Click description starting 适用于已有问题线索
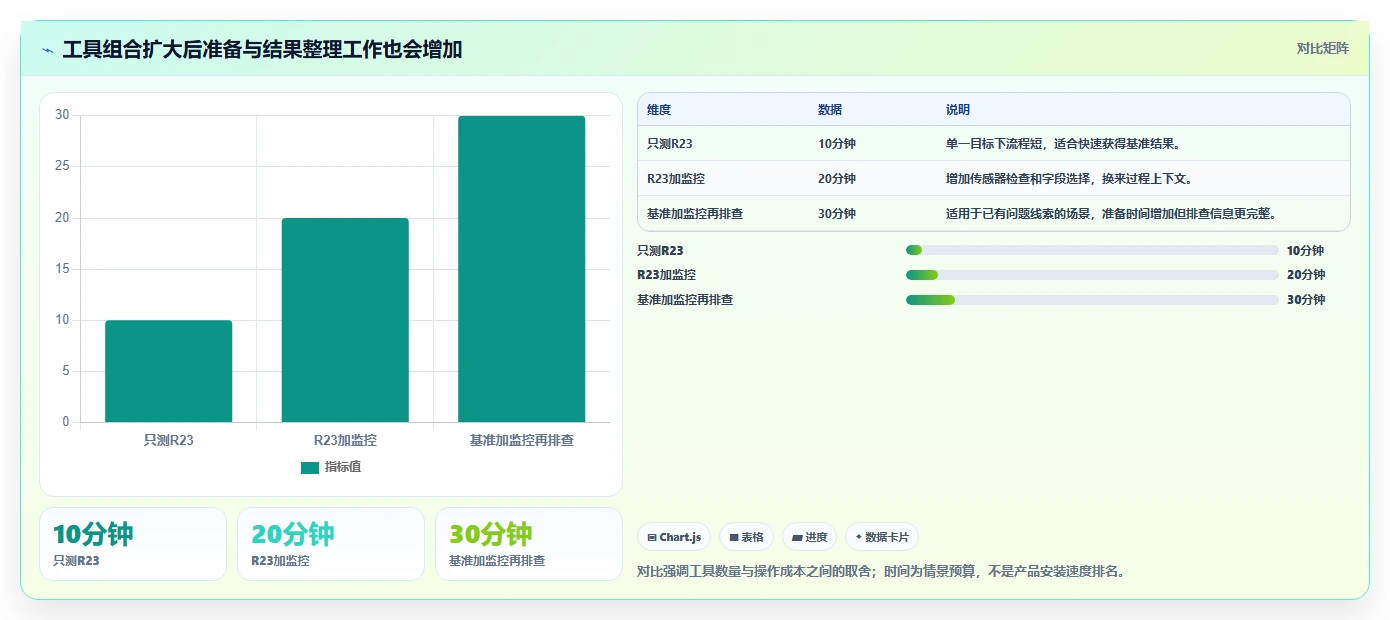1390x620 pixels. coord(1112,213)
